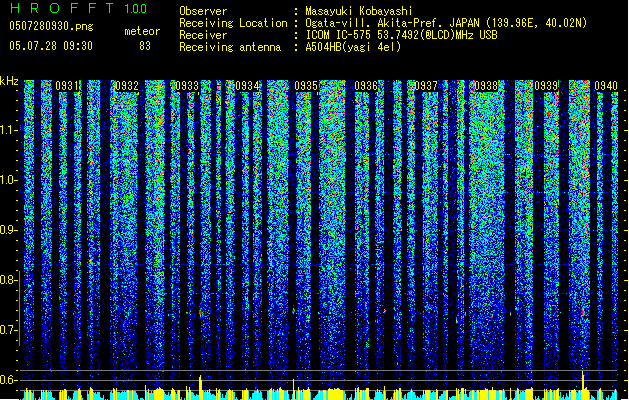Image resolution: width=629 pixels, height=400 pixels.
Task: Click the Receiving antenna label
Action: 230,47
